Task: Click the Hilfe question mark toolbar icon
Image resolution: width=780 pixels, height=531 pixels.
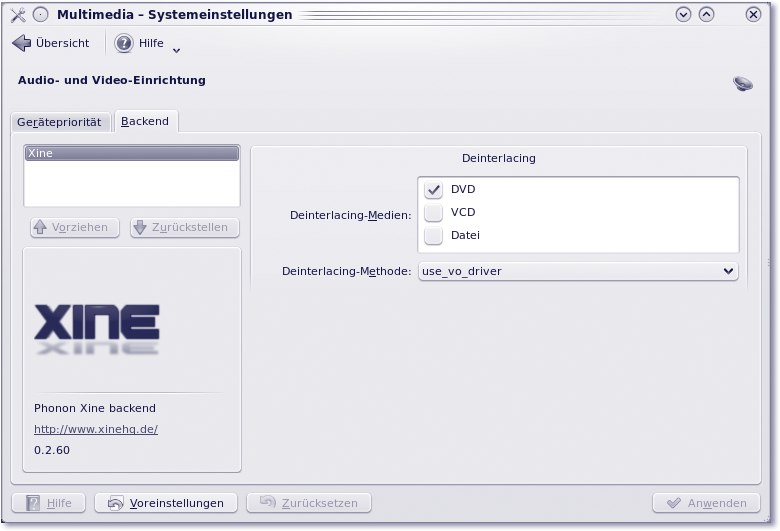Action: pos(124,43)
